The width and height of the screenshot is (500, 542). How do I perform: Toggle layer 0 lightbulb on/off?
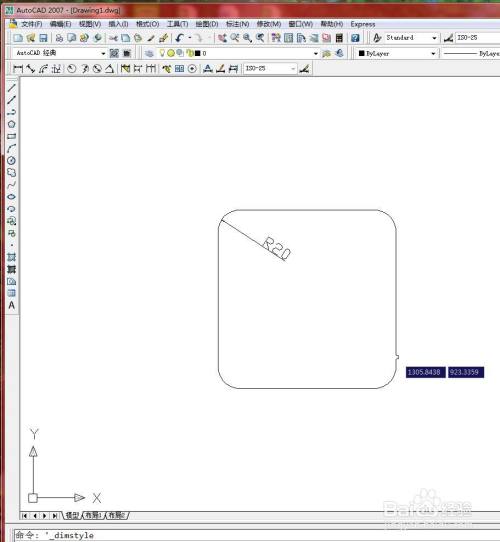tap(162, 53)
